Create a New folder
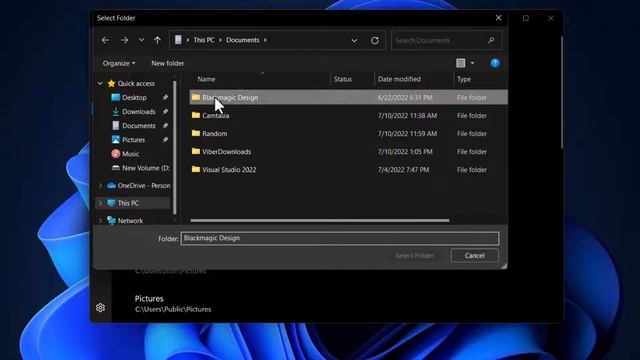The height and width of the screenshot is (360, 640). point(167,63)
